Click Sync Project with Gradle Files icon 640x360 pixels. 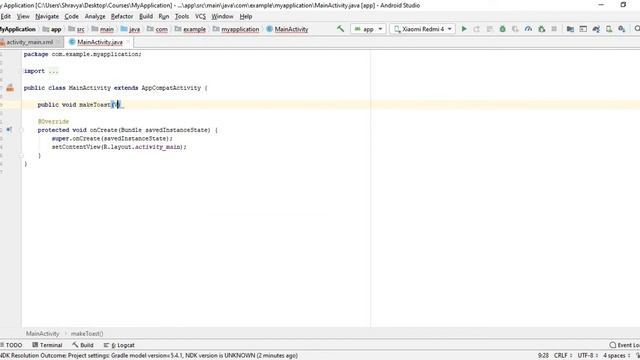[x=596, y=29]
